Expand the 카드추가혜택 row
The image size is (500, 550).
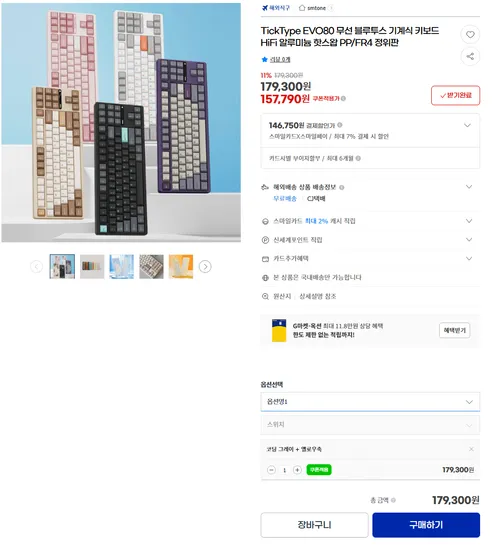click(x=370, y=259)
